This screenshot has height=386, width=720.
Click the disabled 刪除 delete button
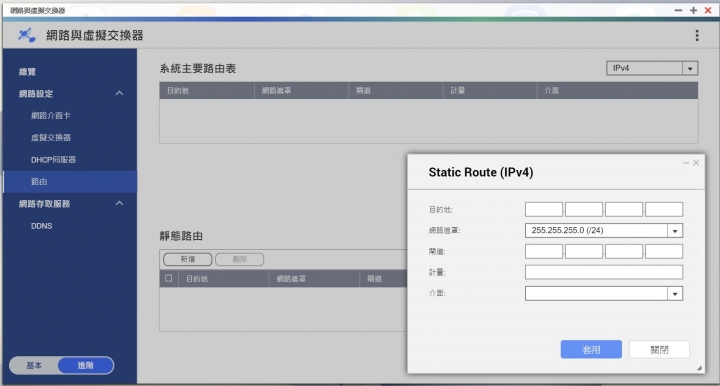pyautogui.click(x=239, y=259)
